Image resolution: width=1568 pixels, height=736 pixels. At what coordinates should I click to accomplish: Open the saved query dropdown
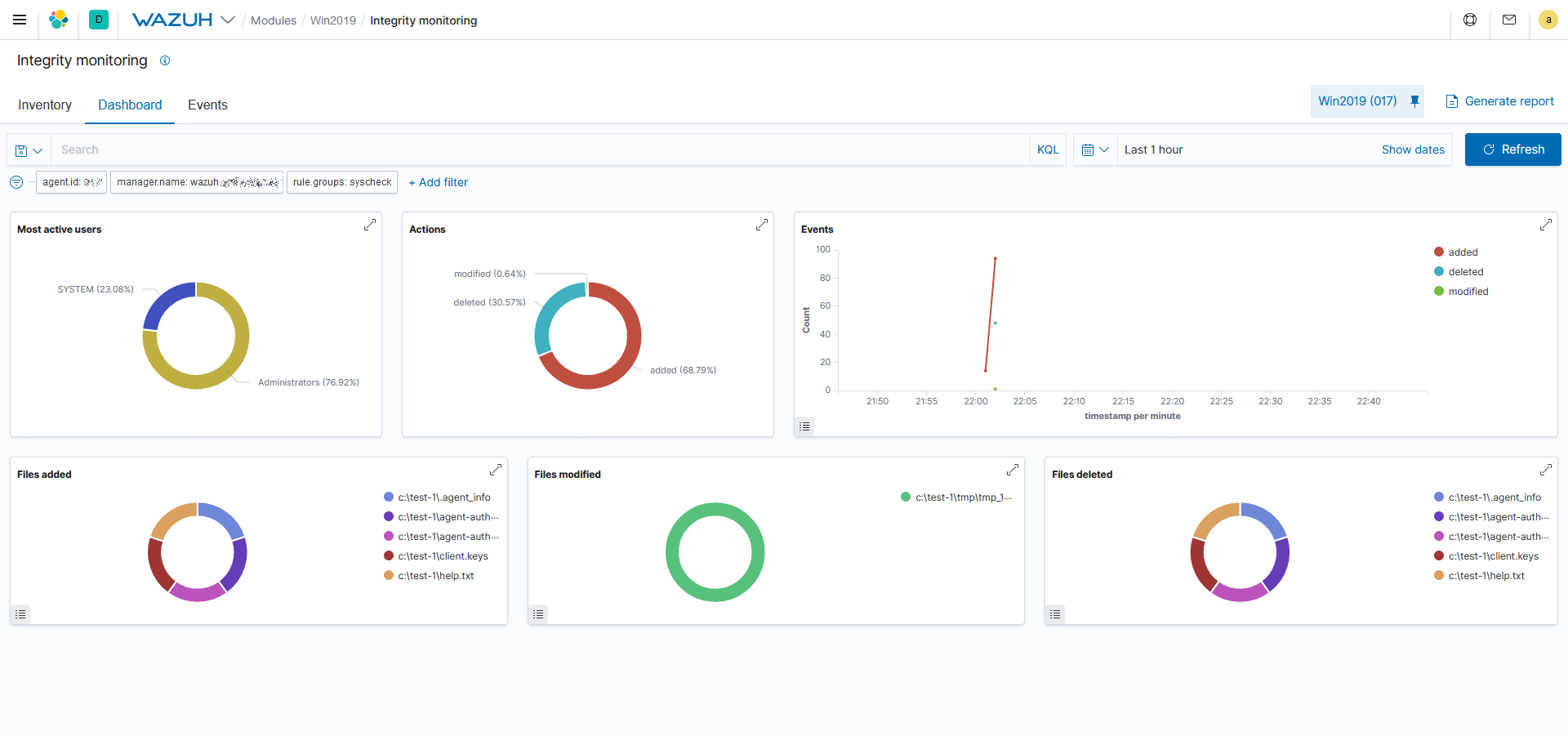point(29,150)
